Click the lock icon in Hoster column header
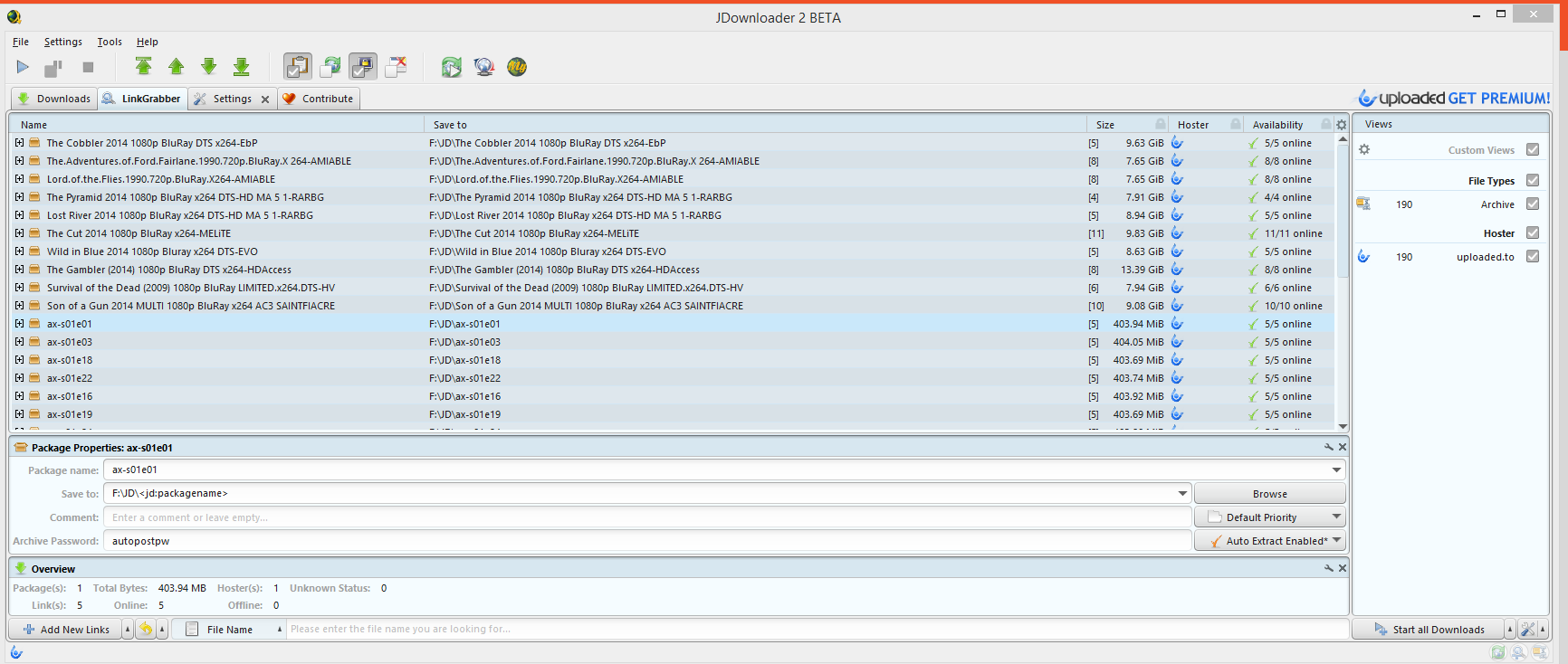Screen dimensions: 1568x664 click(x=1236, y=124)
